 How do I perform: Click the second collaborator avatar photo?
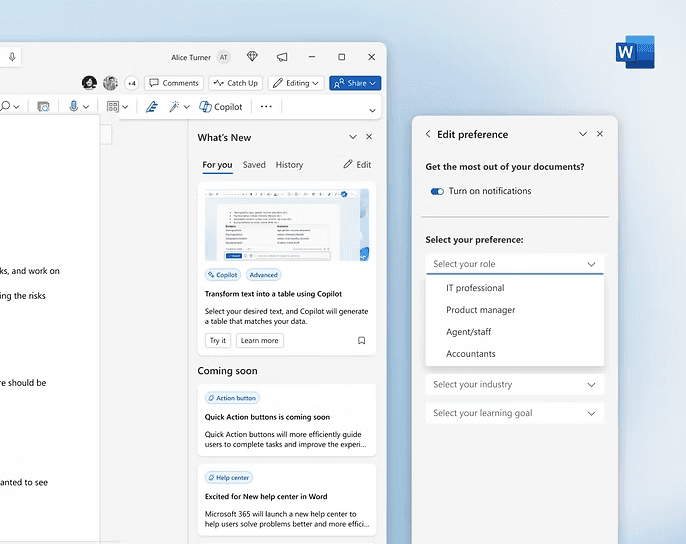pyautogui.click(x=110, y=83)
